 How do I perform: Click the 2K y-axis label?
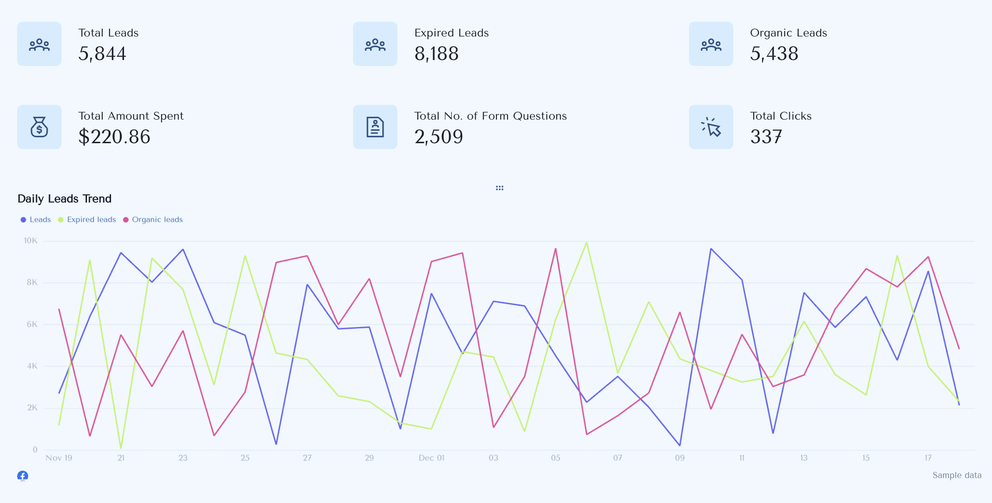click(x=32, y=408)
